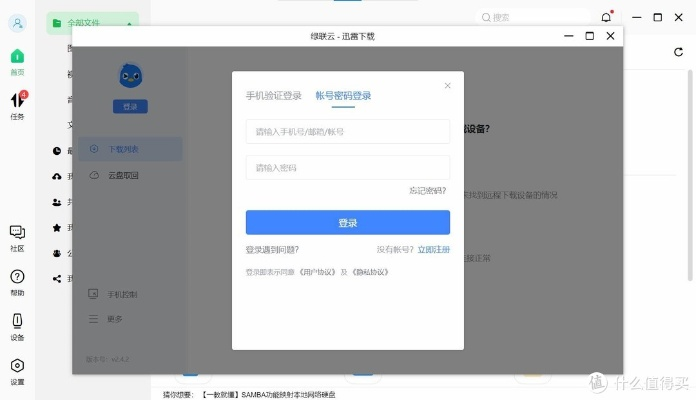Viewport: 696px width, 400px height.
Task: Minimize the 迅雷下载 window
Action: (569, 36)
